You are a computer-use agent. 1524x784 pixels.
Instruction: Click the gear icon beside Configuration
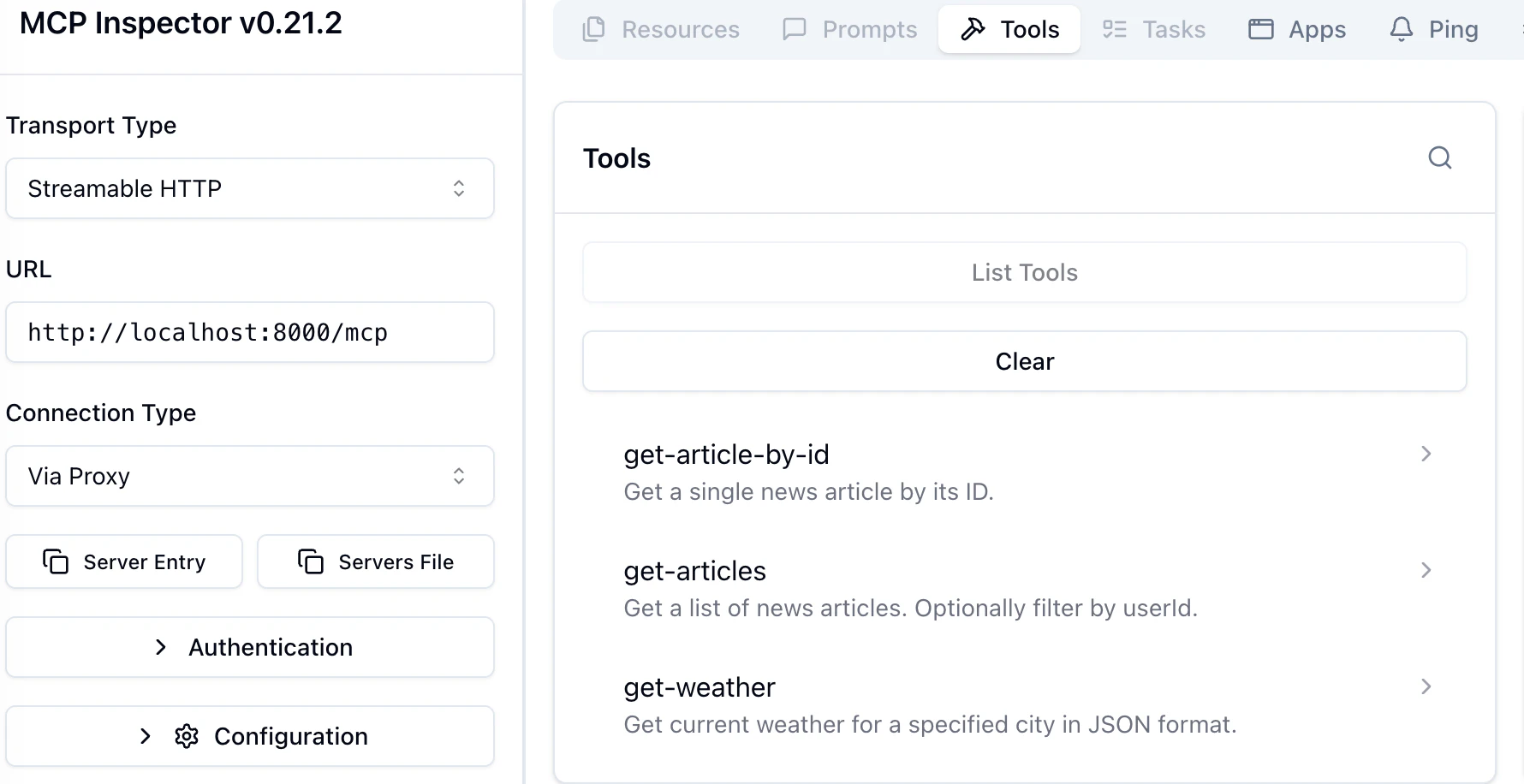click(187, 736)
